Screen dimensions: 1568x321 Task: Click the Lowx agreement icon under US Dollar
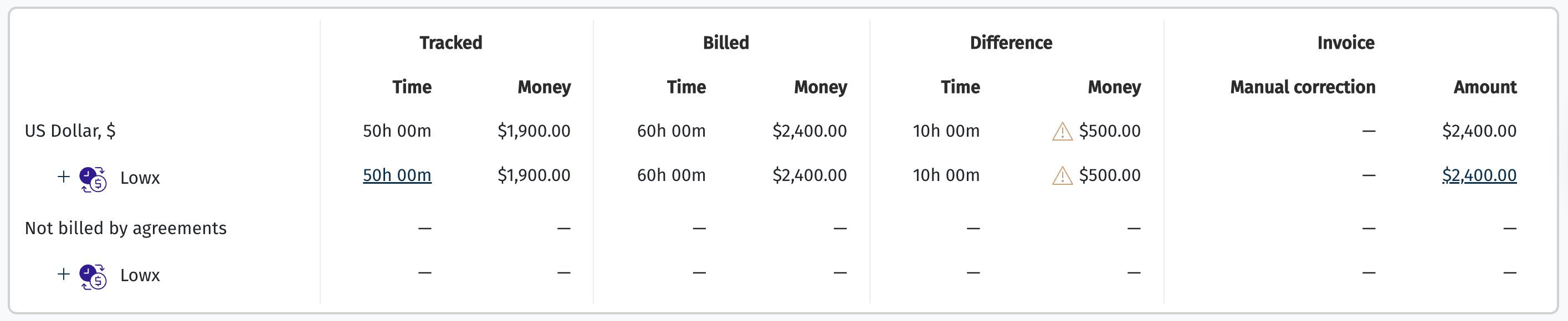coord(93,179)
